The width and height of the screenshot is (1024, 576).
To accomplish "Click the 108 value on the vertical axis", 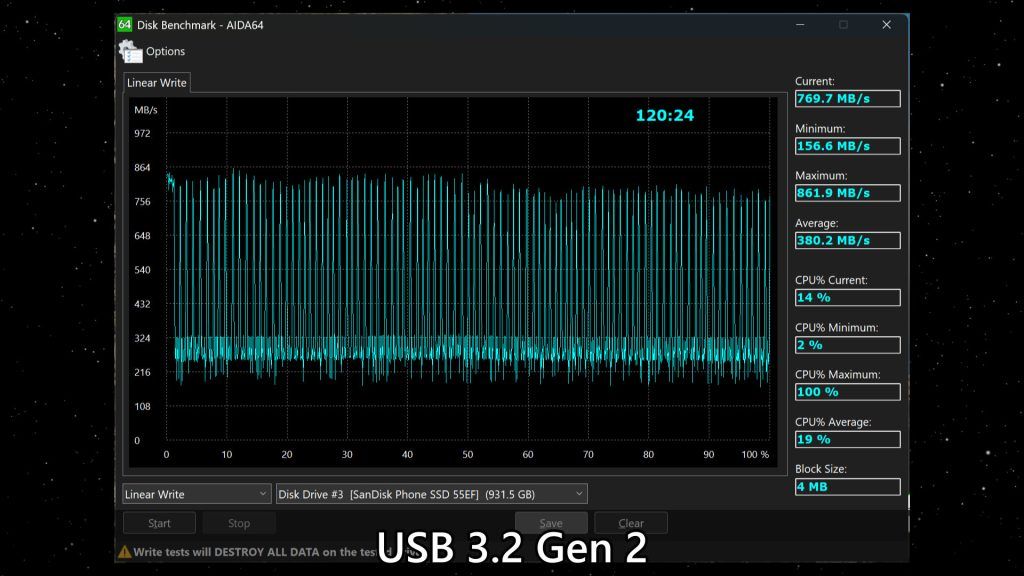I will coord(142,406).
